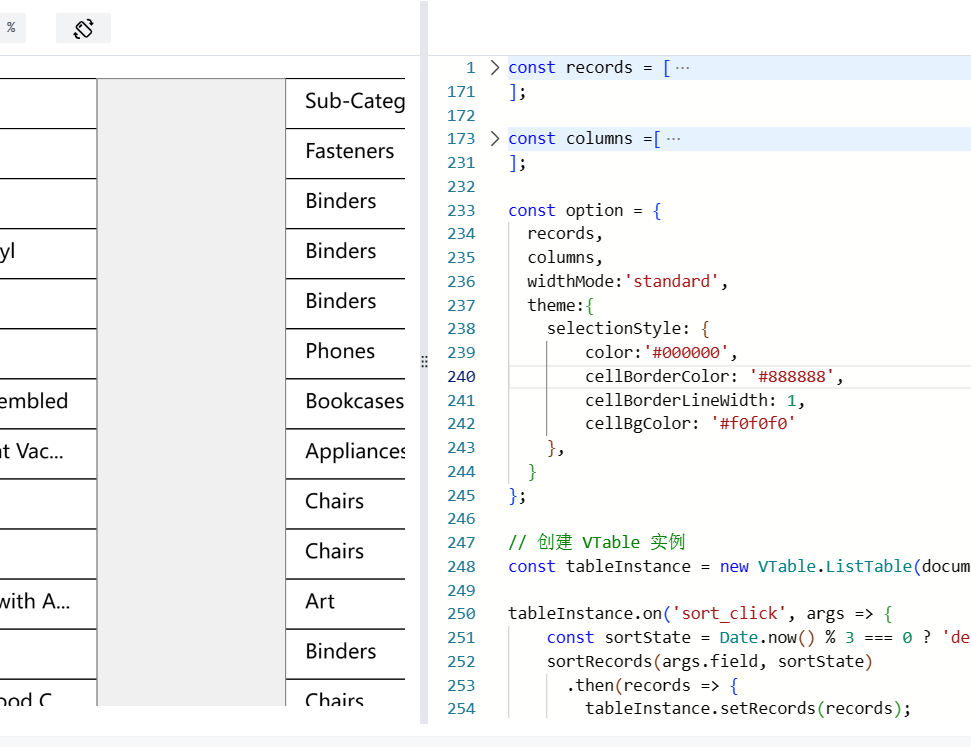Click the fold chevron beside line 1
The height and width of the screenshot is (747, 971).
click(494, 67)
